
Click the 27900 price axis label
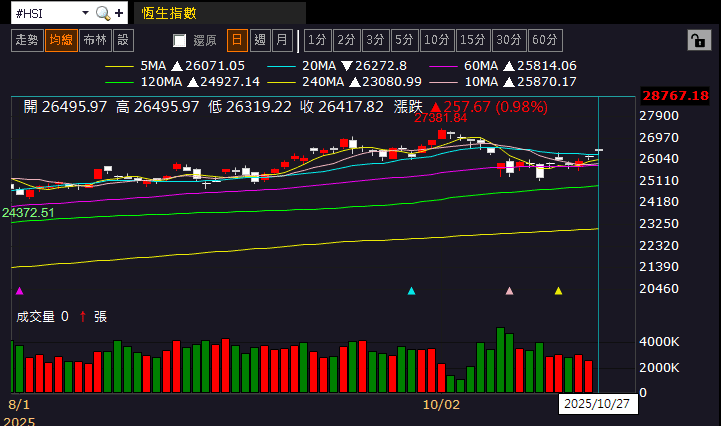(659, 116)
